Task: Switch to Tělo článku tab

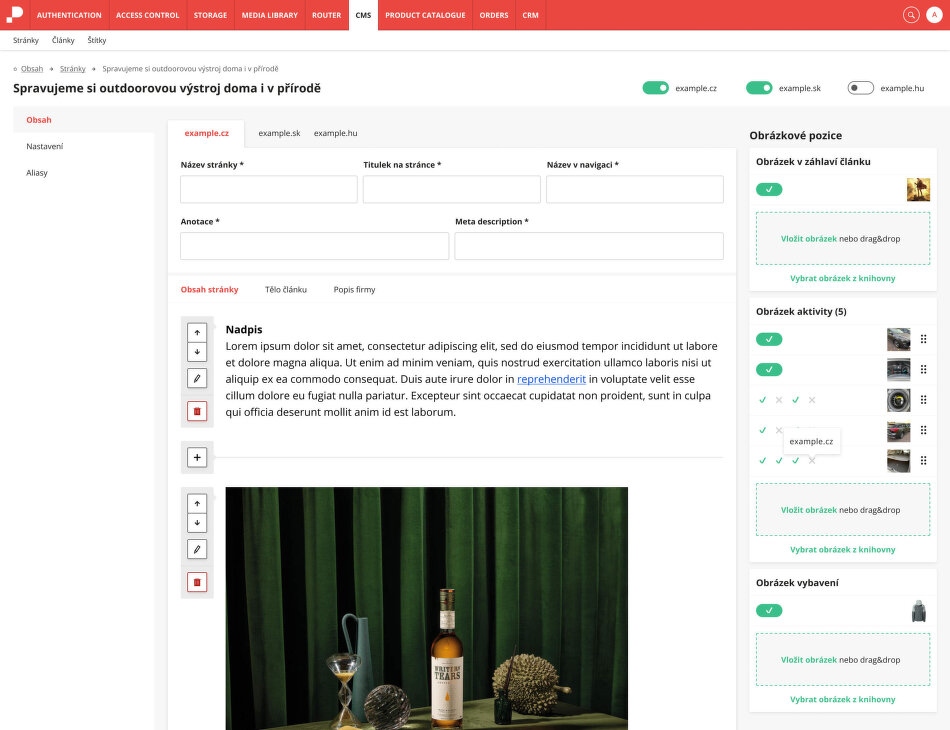Action: (286, 290)
